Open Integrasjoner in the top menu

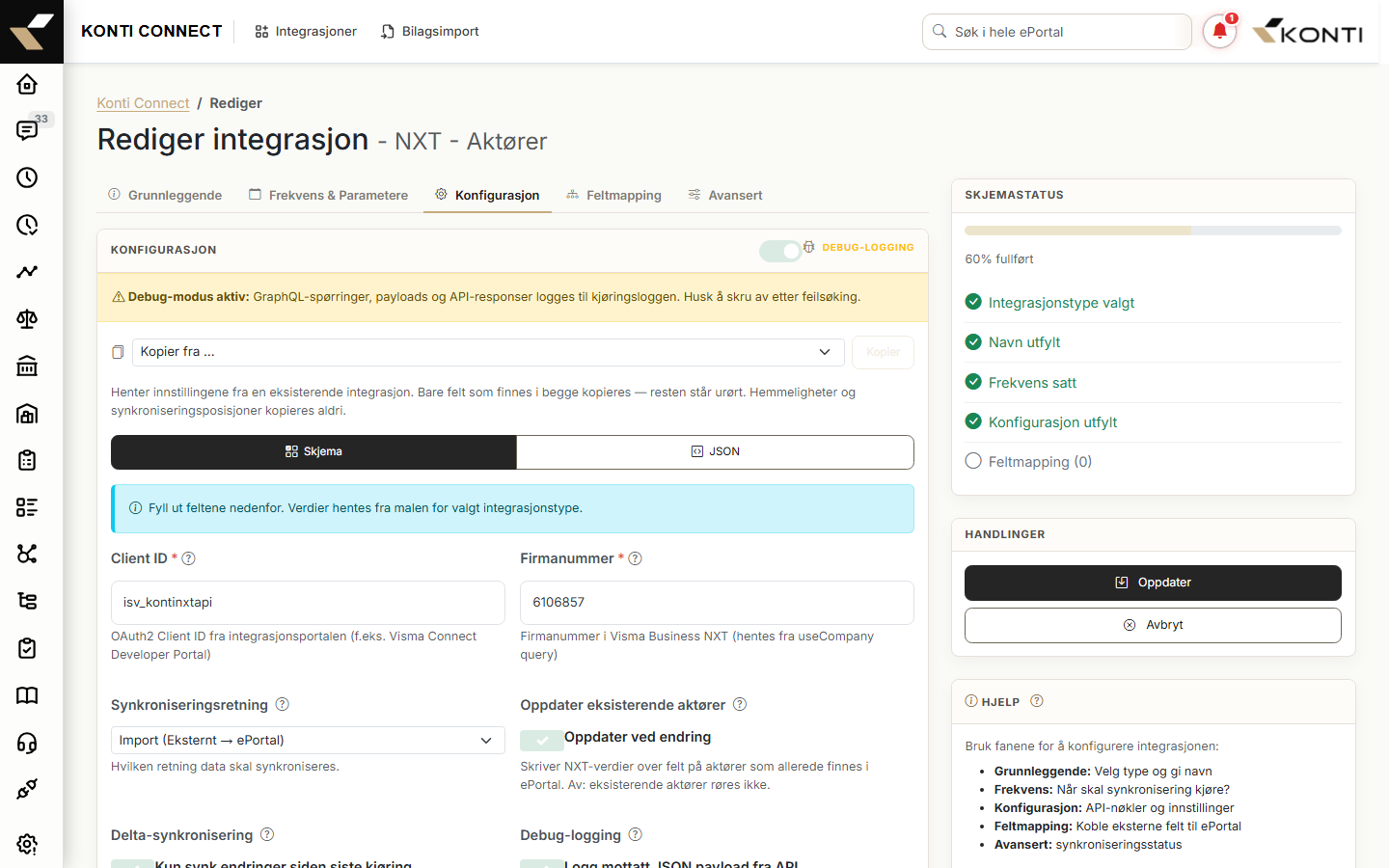[306, 32]
